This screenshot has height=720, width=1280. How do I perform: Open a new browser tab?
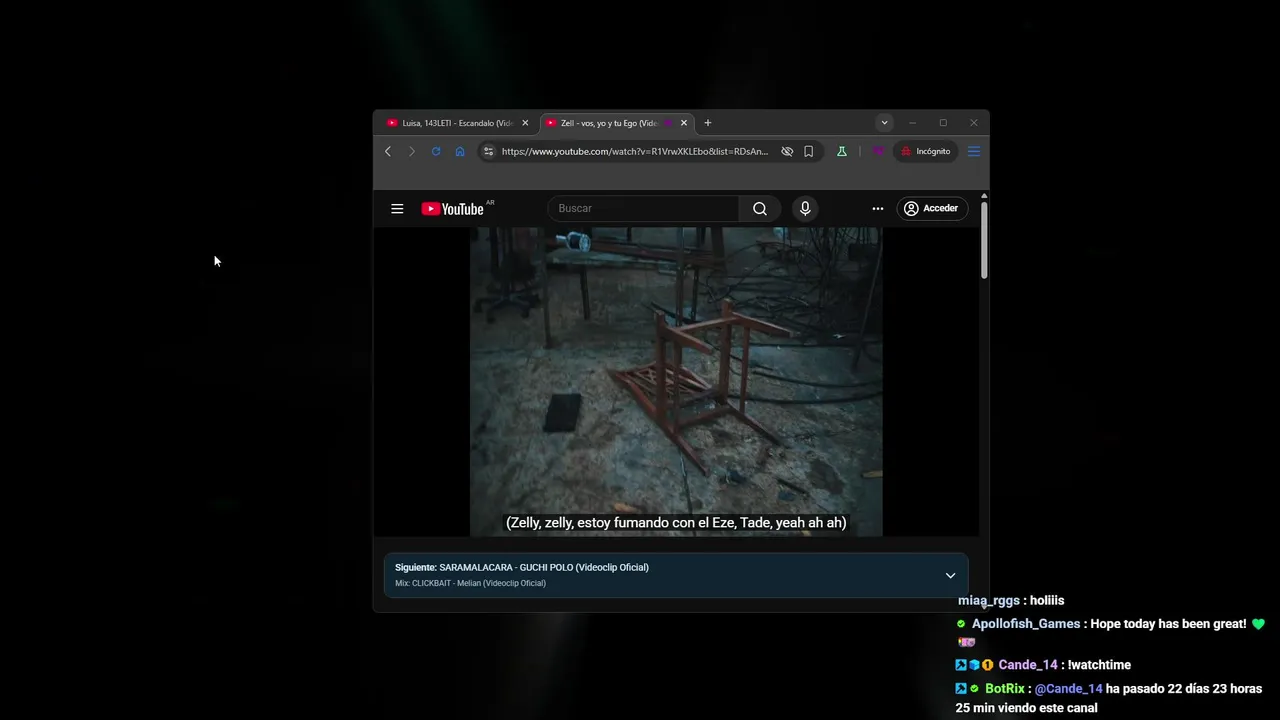[x=708, y=123]
